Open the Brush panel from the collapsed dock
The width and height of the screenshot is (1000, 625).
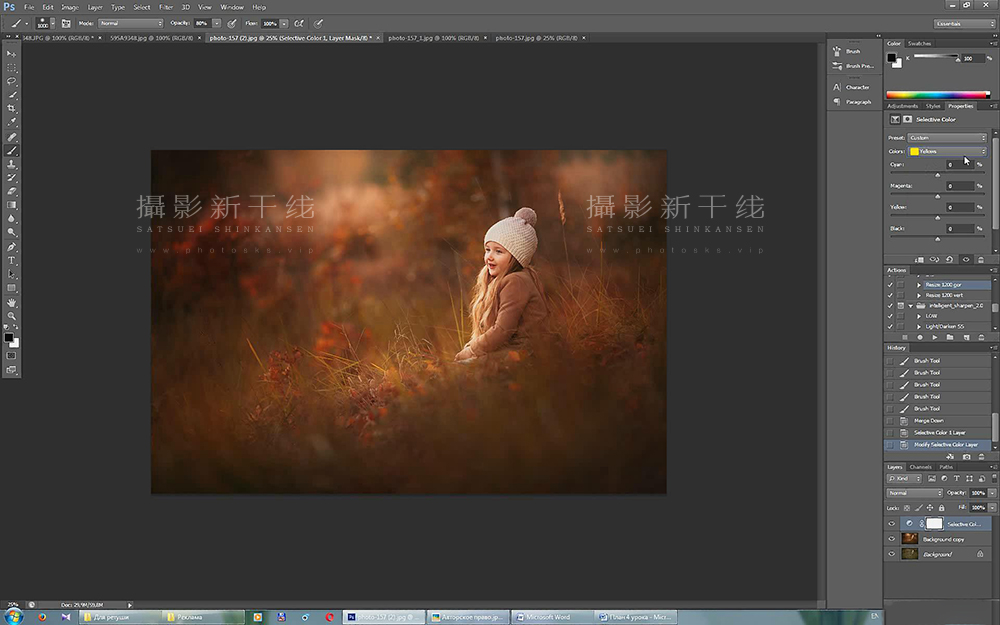847,51
